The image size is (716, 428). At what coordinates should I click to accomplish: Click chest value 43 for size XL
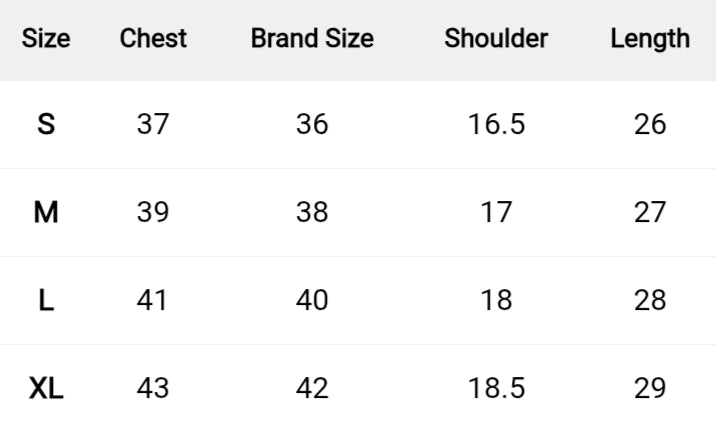[153, 388]
